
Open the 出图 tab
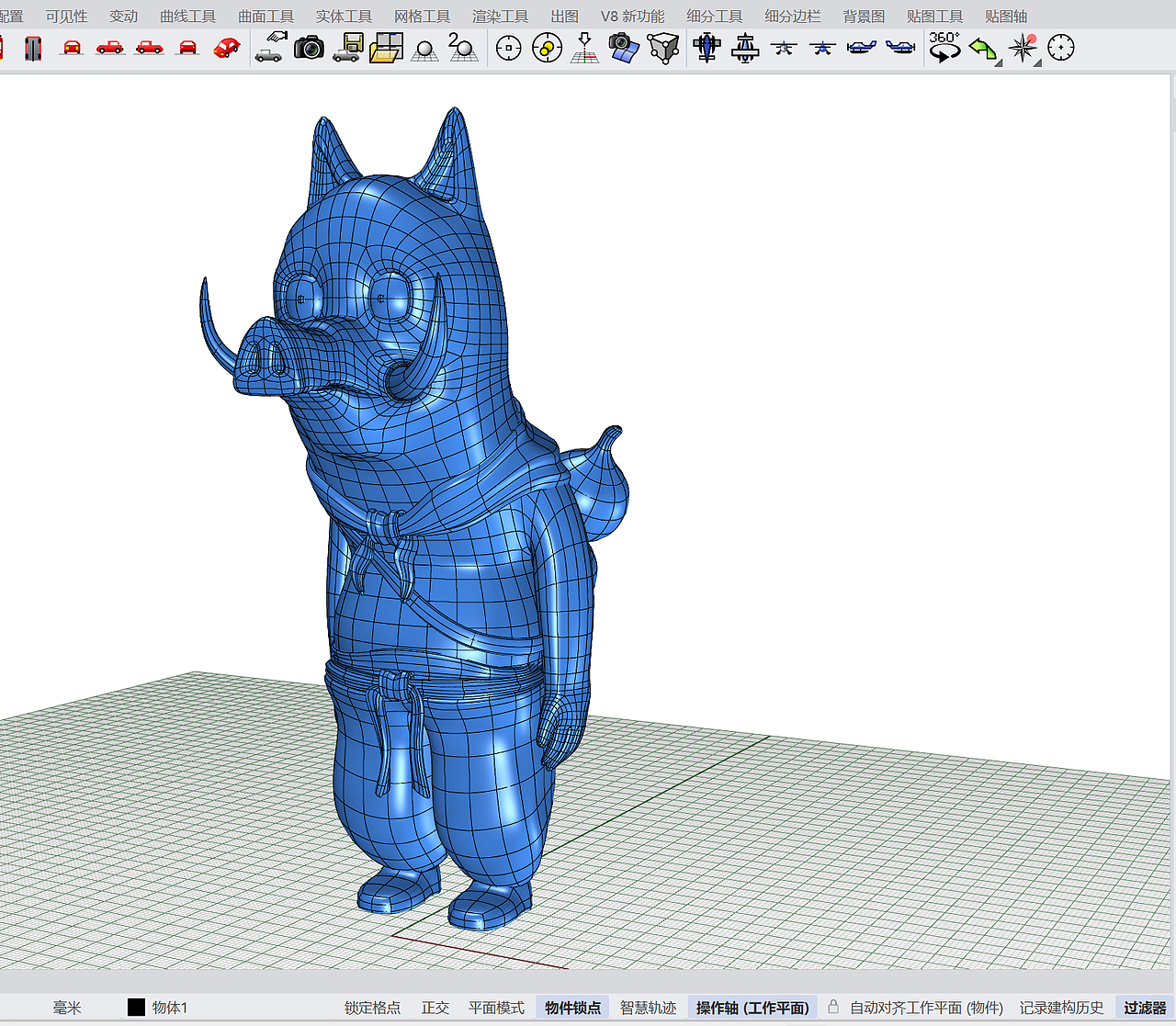(x=564, y=17)
